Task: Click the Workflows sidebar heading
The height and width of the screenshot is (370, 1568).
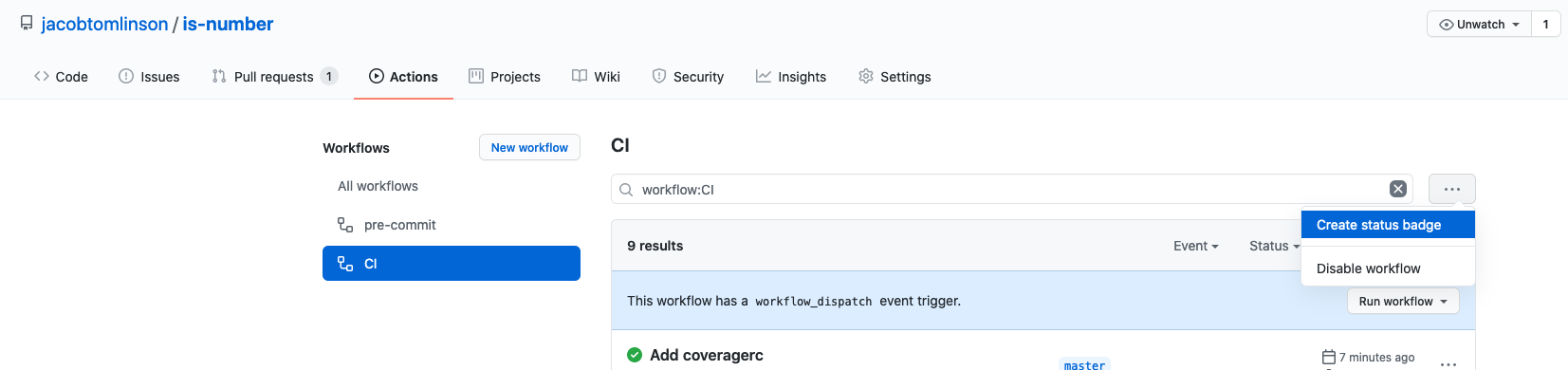Action: (x=356, y=148)
